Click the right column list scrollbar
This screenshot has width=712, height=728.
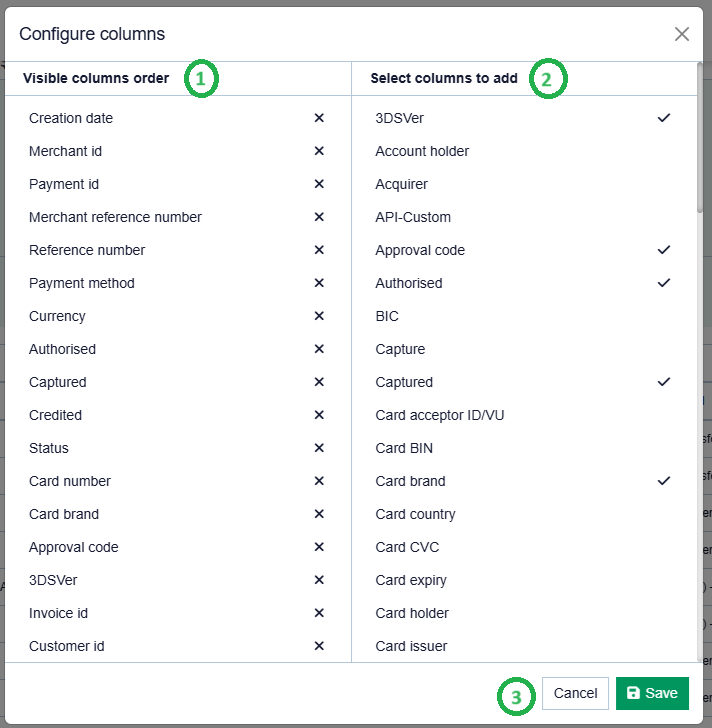[x=700, y=140]
